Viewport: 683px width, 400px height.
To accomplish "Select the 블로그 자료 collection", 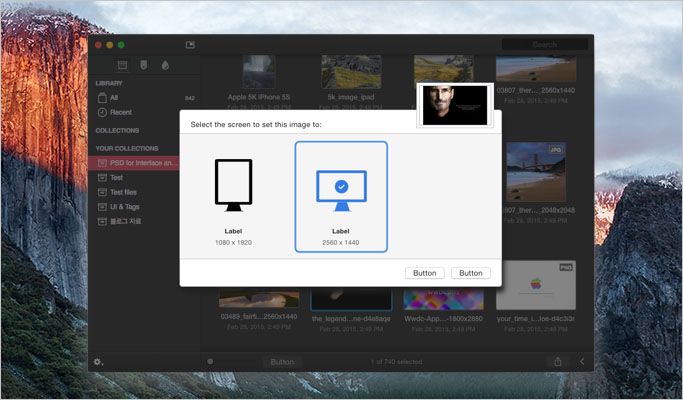I will click(134, 221).
